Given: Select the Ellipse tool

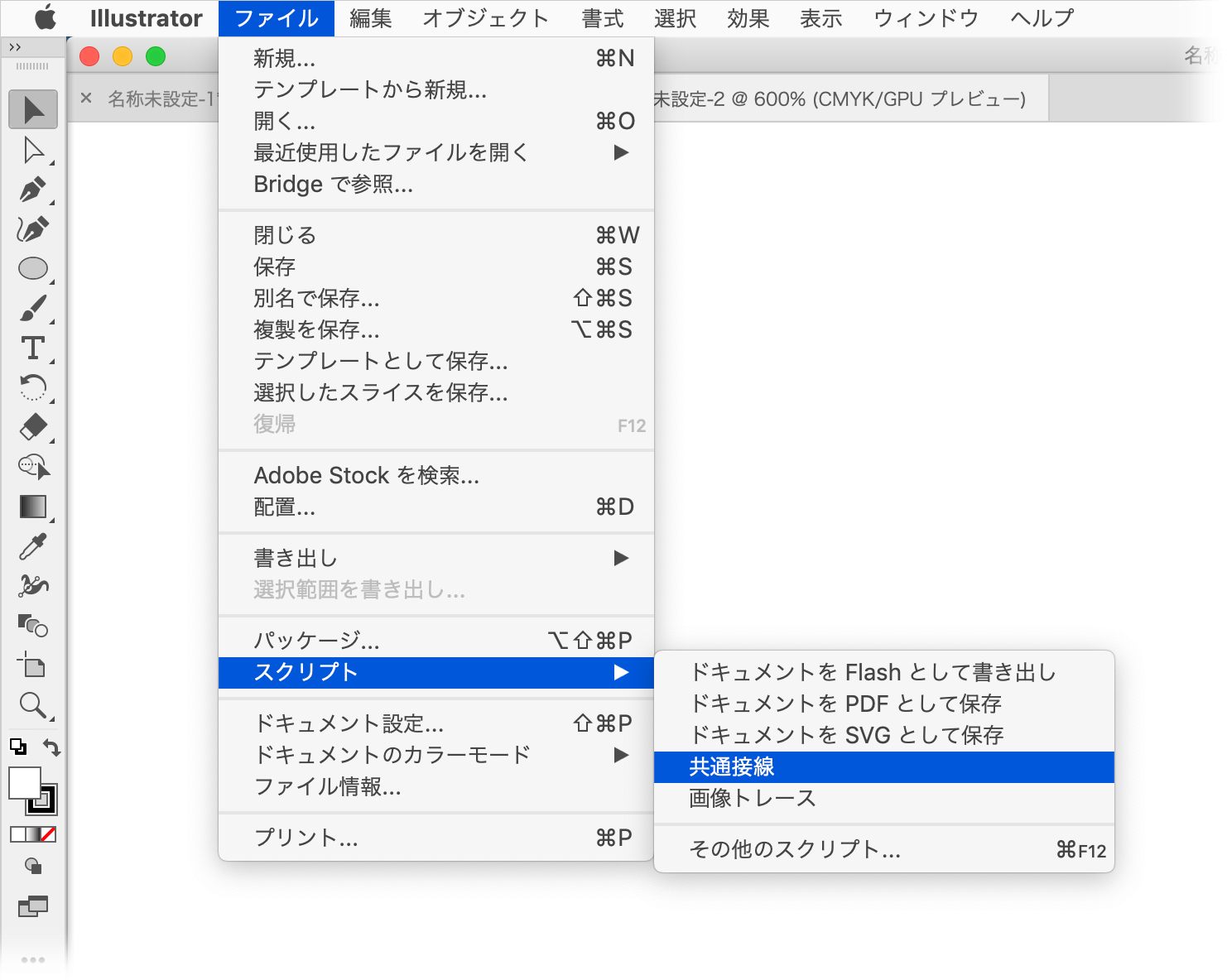Looking at the screenshot, I should 33,268.
